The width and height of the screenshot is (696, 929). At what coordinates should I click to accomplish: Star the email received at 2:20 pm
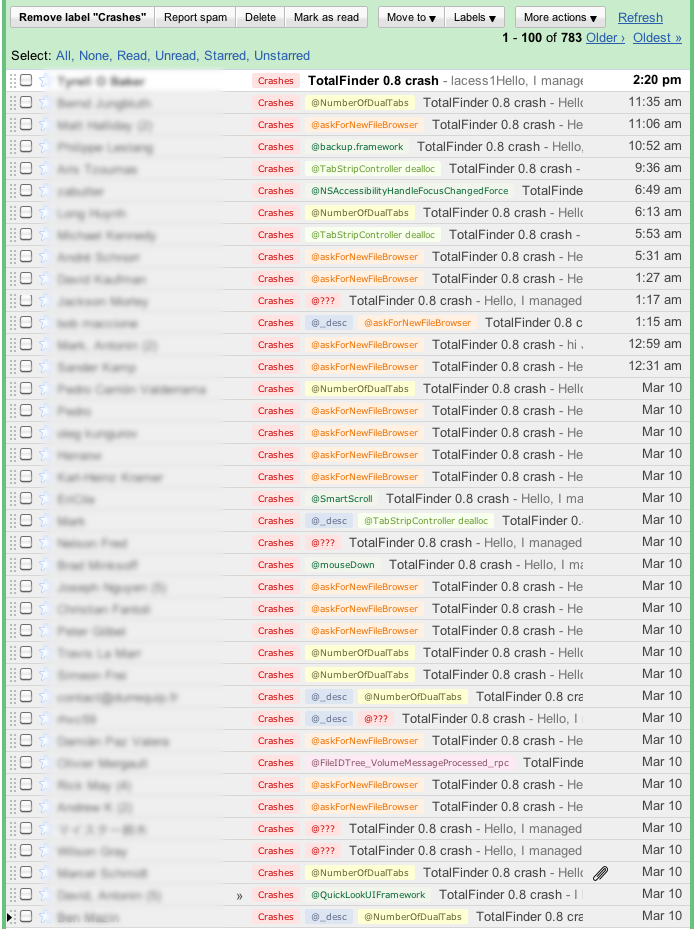[x=43, y=81]
